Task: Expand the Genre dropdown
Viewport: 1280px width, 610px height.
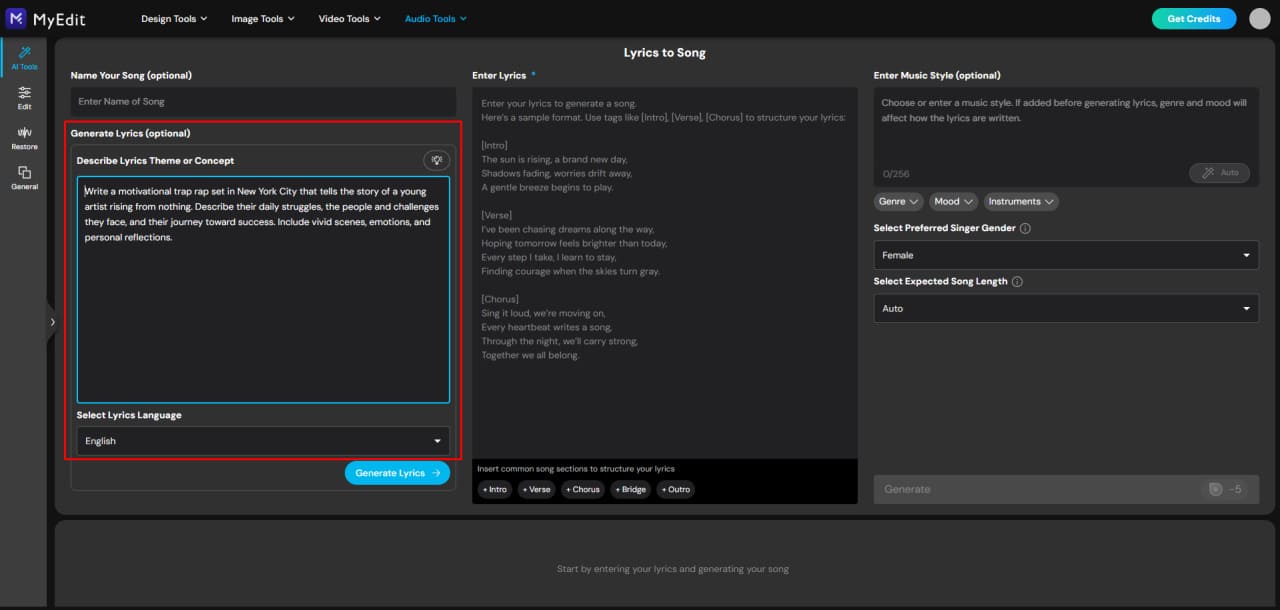Action: point(898,201)
